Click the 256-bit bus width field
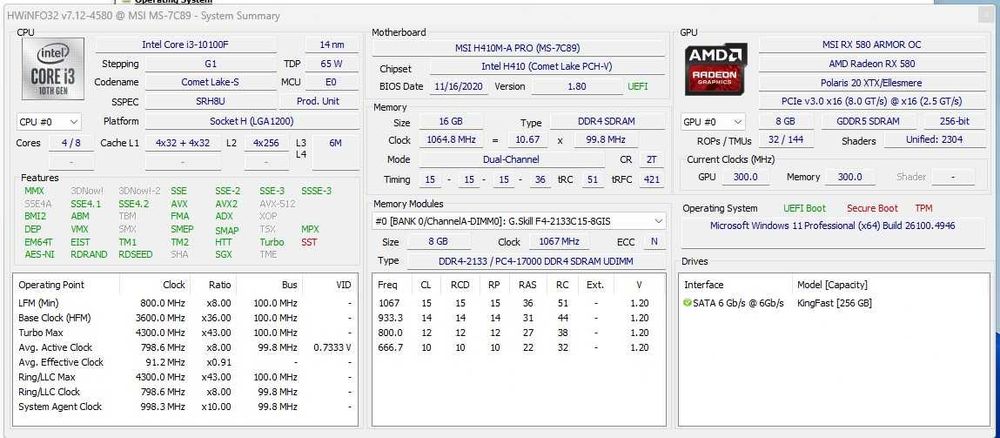Viewport: 1000px width, 438px height. click(955, 121)
